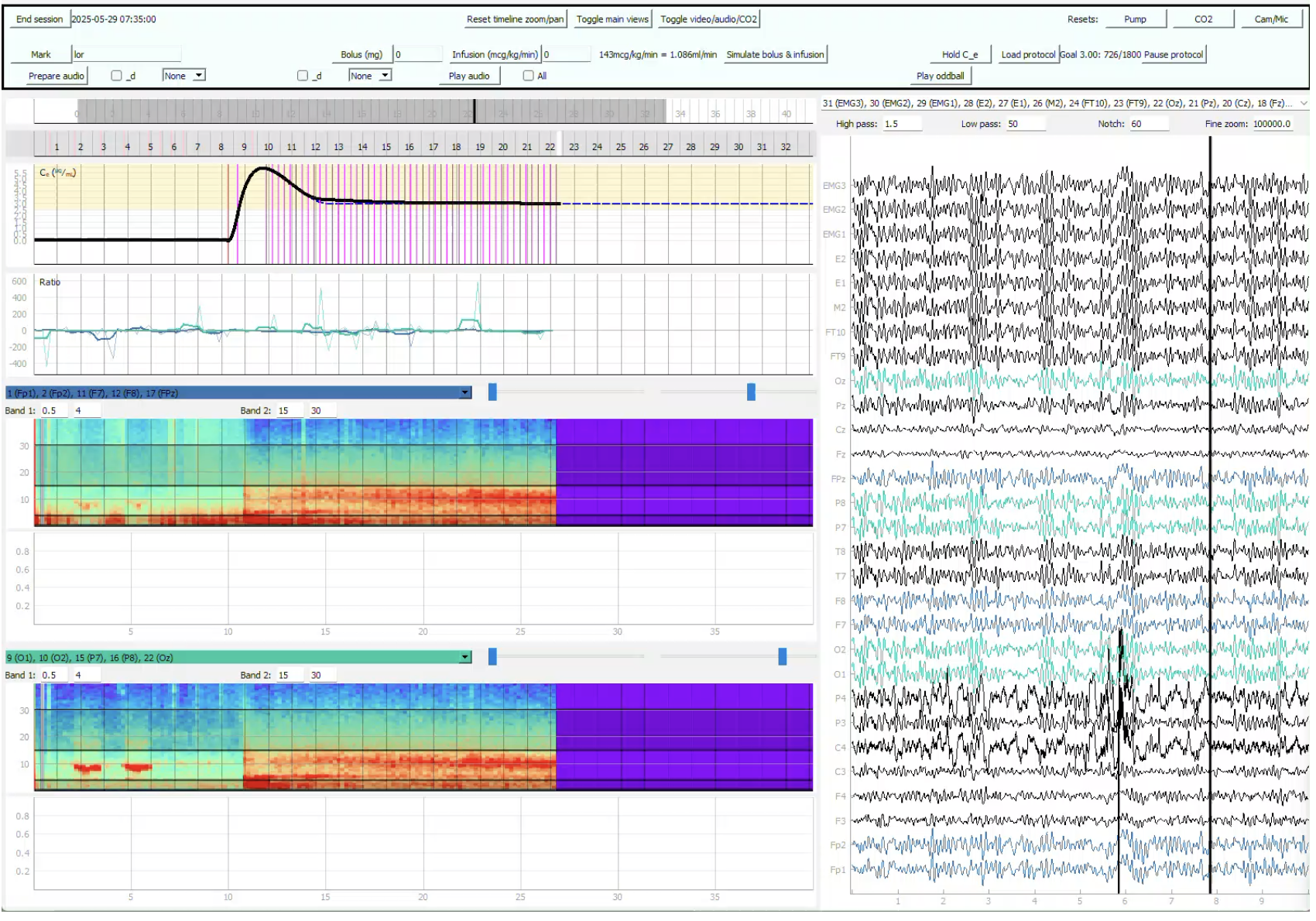Viewport: 1316px width, 921px height.
Task: Check the first _d checkbox
Action: point(117,76)
